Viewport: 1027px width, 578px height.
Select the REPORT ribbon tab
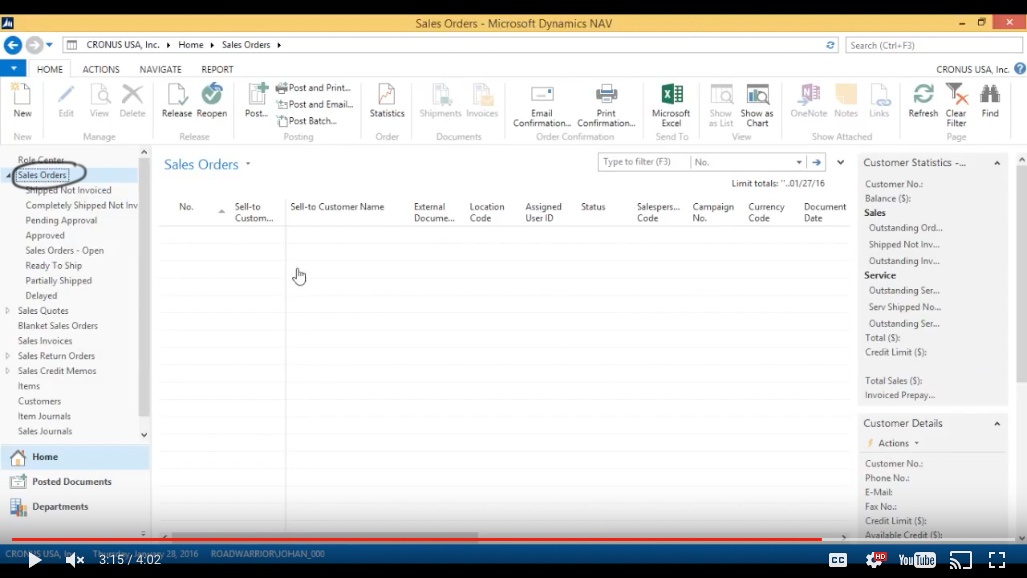coord(217,69)
